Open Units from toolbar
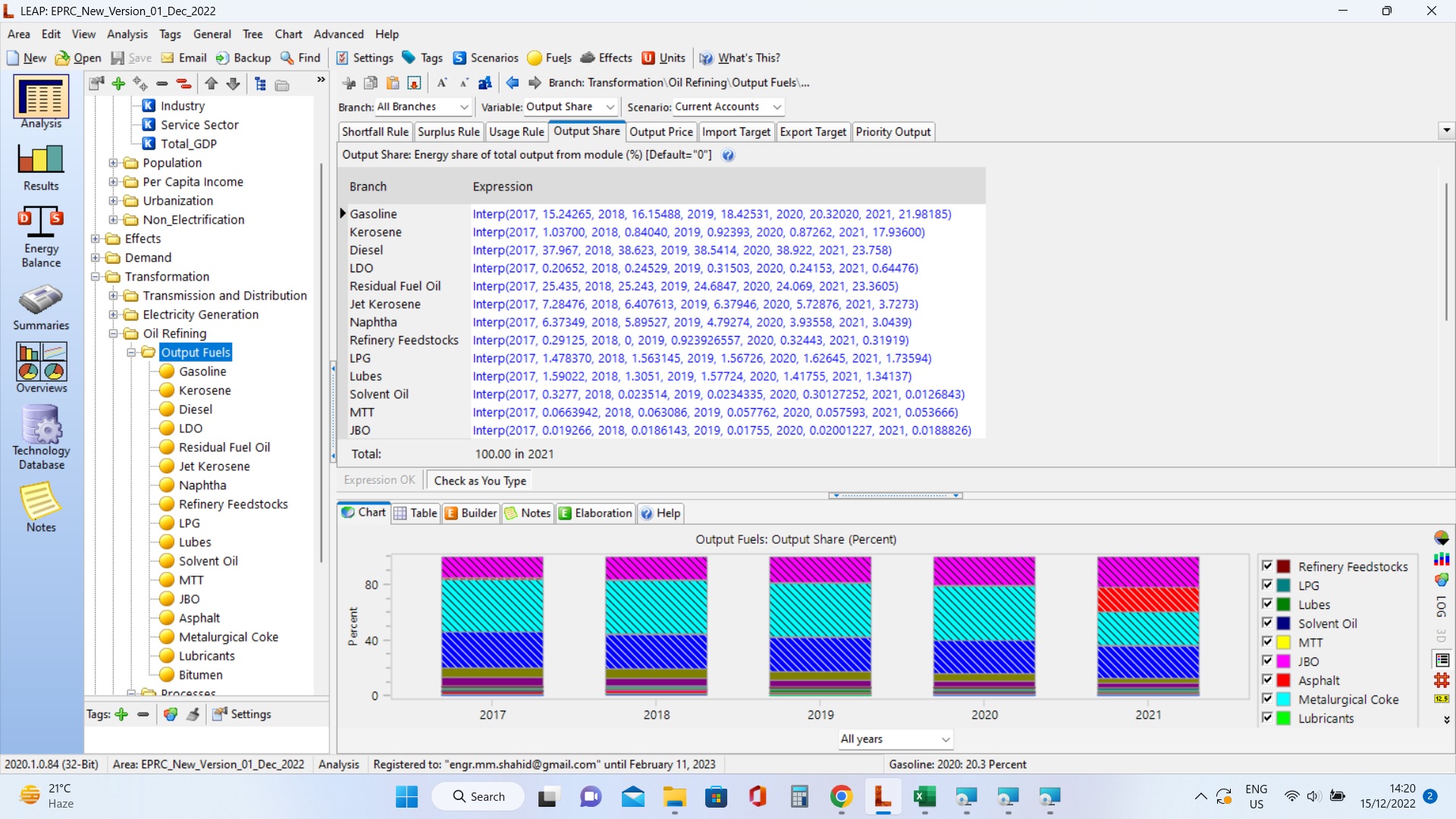 [x=664, y=58]
